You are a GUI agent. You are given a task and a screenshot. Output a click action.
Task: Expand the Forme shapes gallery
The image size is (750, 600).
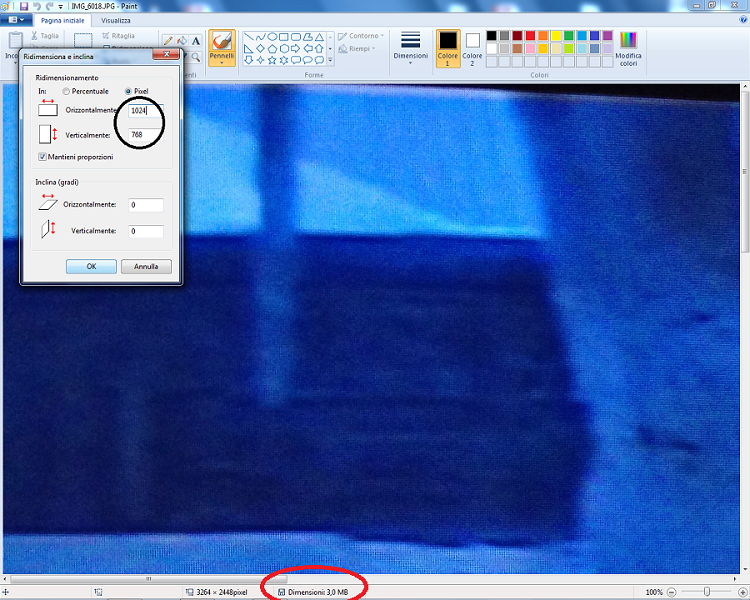[330, 60]
